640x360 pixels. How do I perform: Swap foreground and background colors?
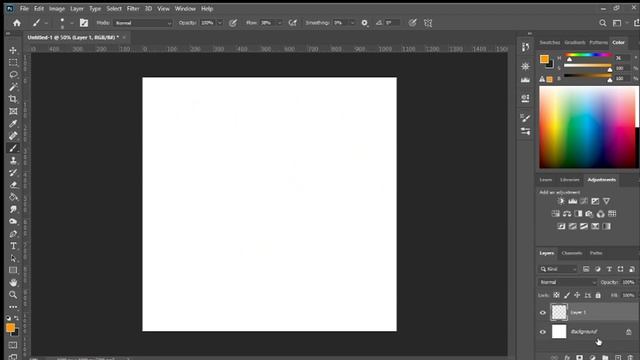(x=16, y=318)
